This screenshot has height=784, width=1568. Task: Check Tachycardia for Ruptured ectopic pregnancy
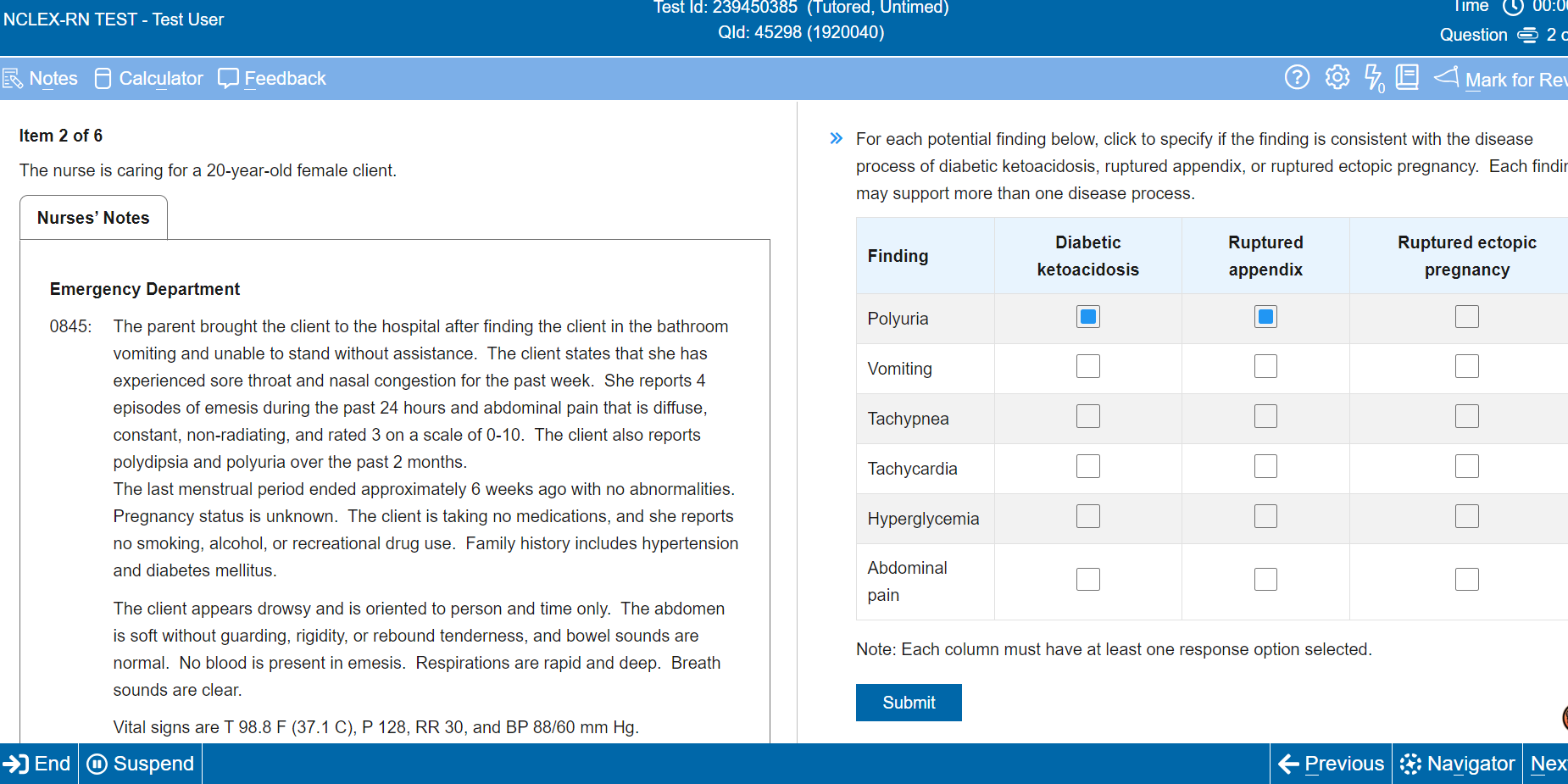(x=1466, y=466)
